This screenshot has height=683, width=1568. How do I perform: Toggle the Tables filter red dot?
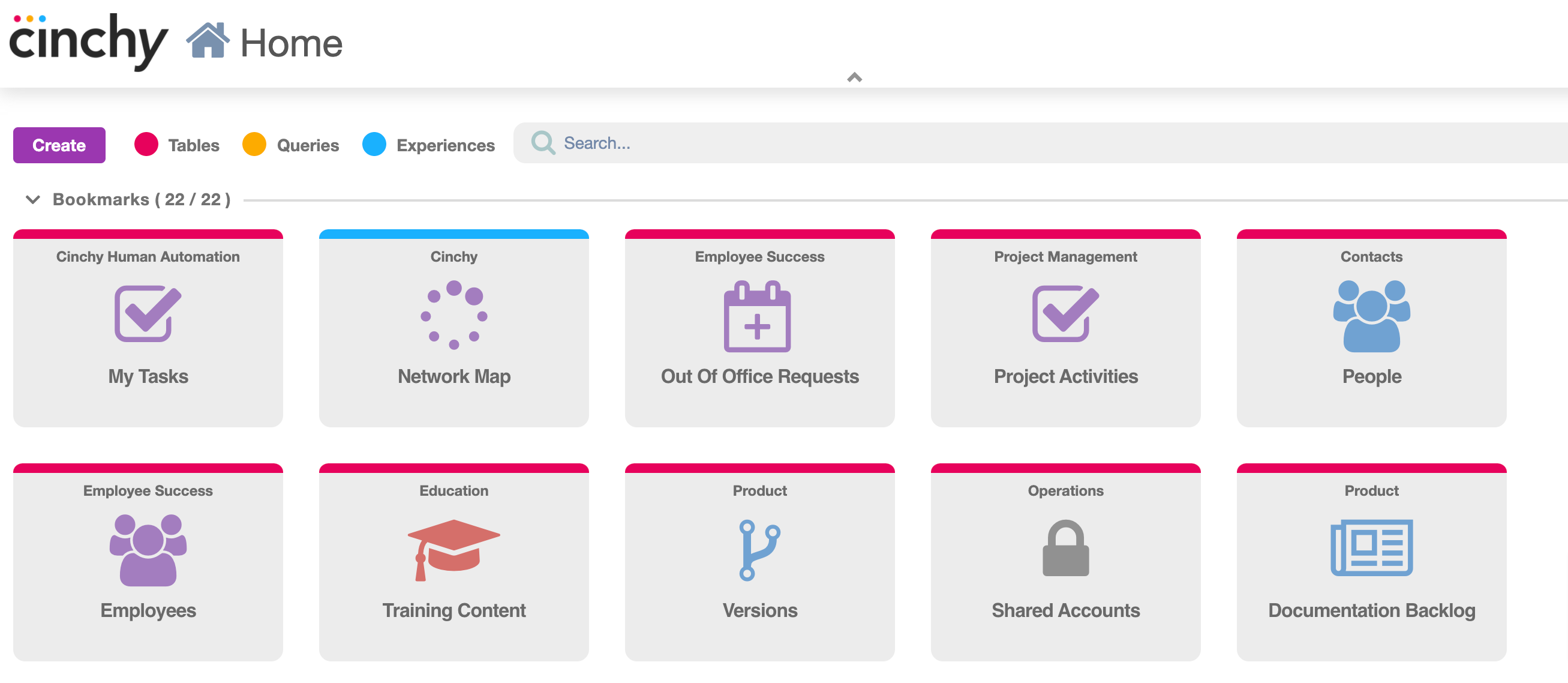pyautogui.click(x=146, y=145)
